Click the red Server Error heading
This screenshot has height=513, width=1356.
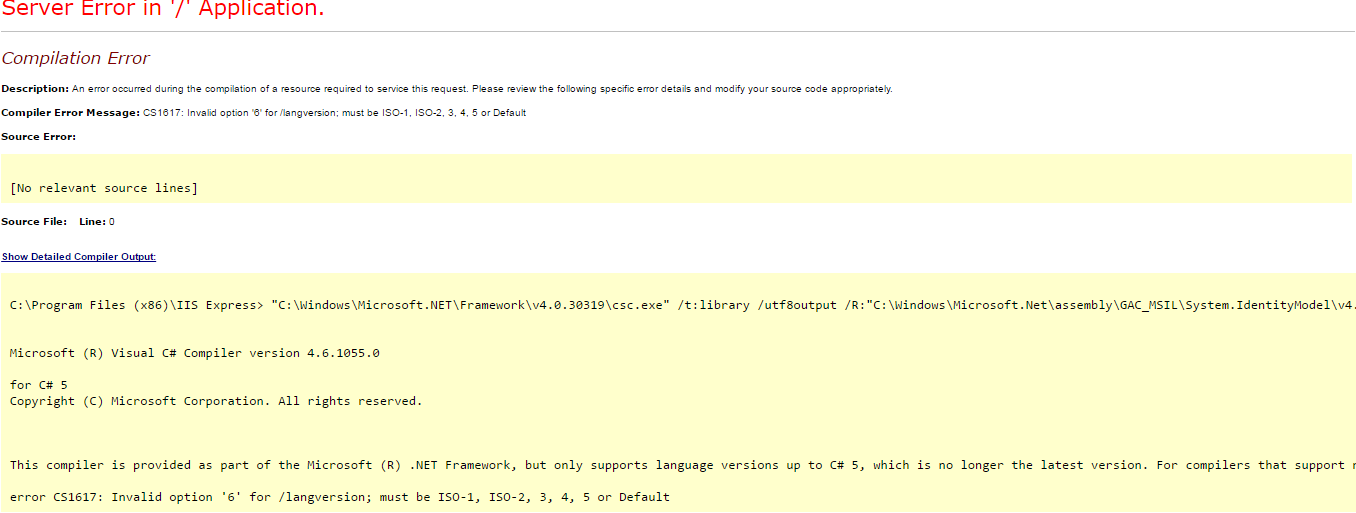click(163, 10)
